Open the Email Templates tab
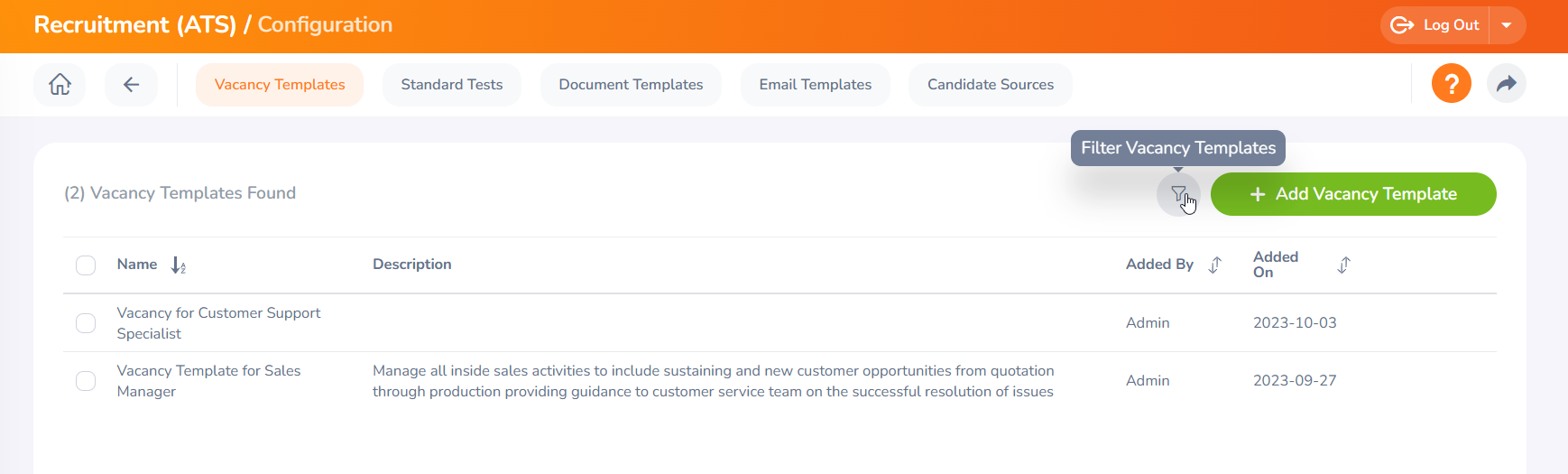The width and height of the screenshot is (1568, 474). coord(815,85)
